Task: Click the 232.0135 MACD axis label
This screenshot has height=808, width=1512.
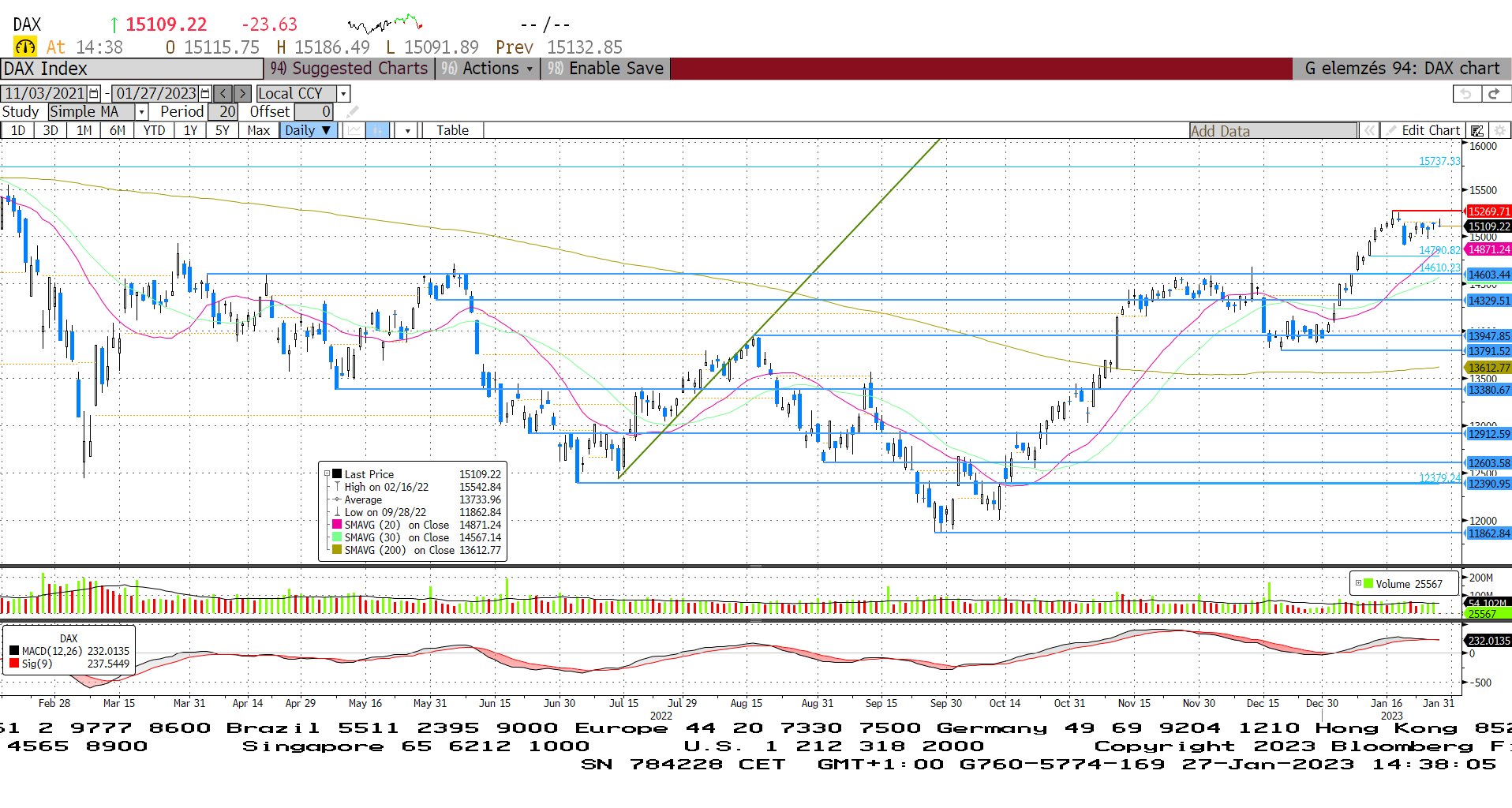Action: point(1488,641)
